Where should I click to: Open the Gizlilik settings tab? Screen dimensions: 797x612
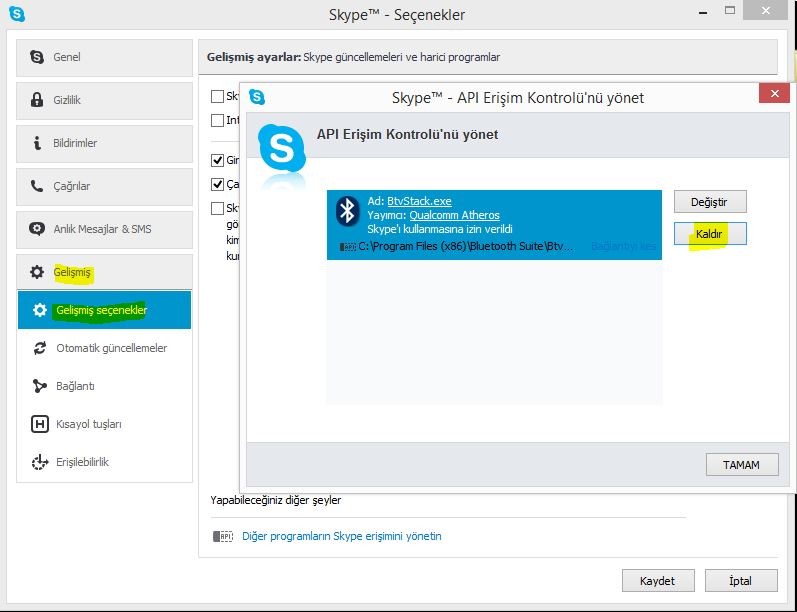(104, 101)
